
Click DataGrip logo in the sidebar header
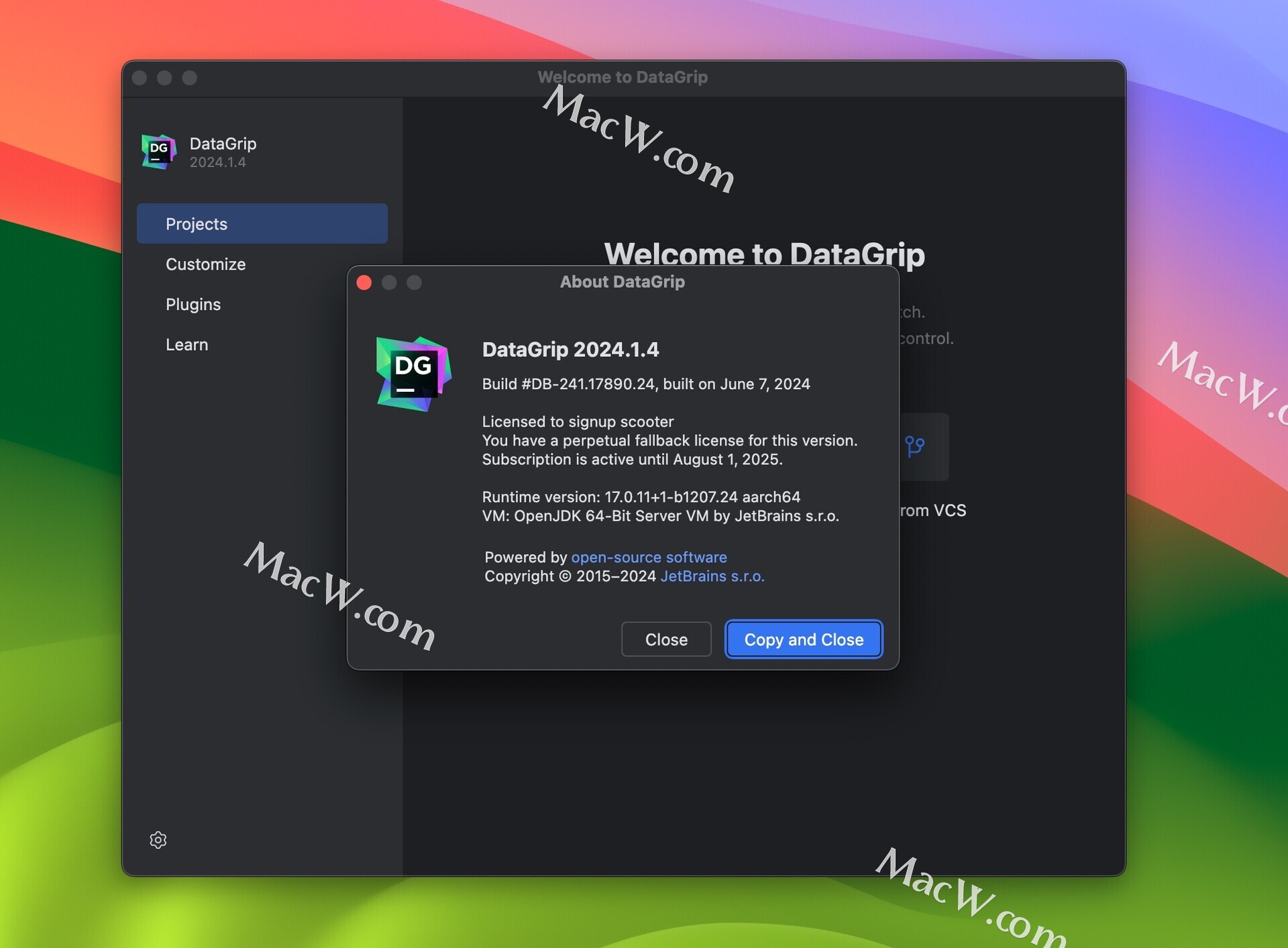click(x=159, y=152)
